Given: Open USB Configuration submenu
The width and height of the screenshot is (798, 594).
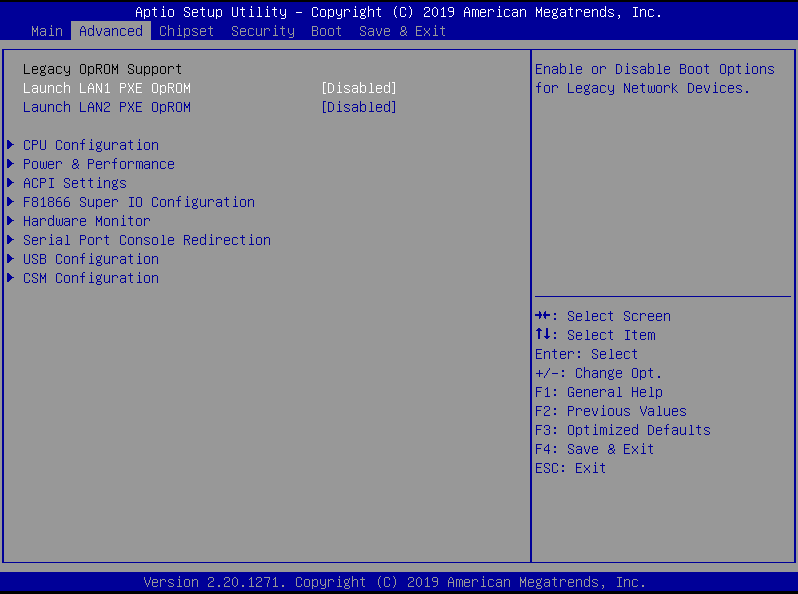Looking at the screenshot, I should coord(90,259).
